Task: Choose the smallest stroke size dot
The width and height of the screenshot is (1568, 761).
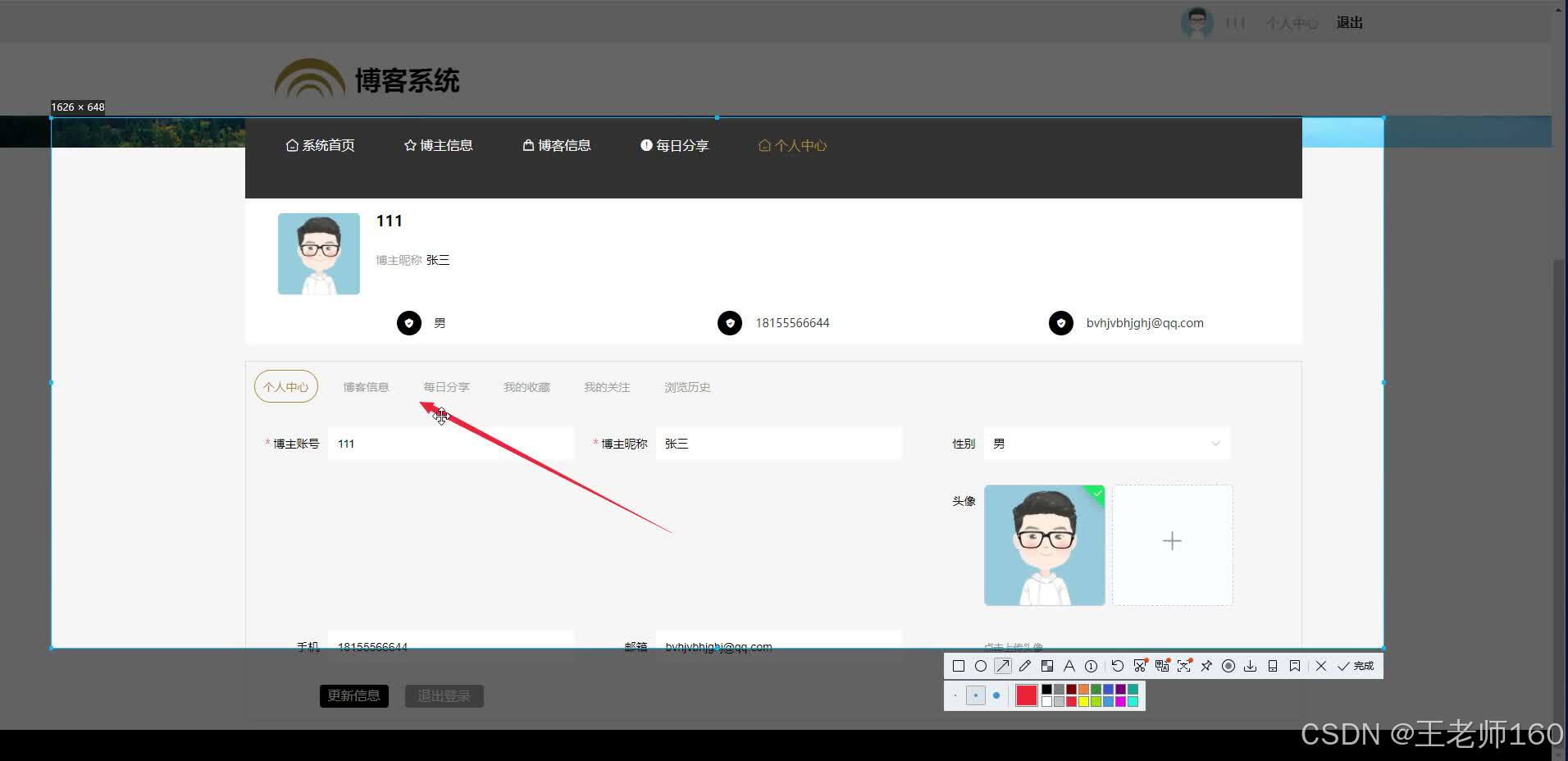Action: pyautogui.click(x=955, y=695)
